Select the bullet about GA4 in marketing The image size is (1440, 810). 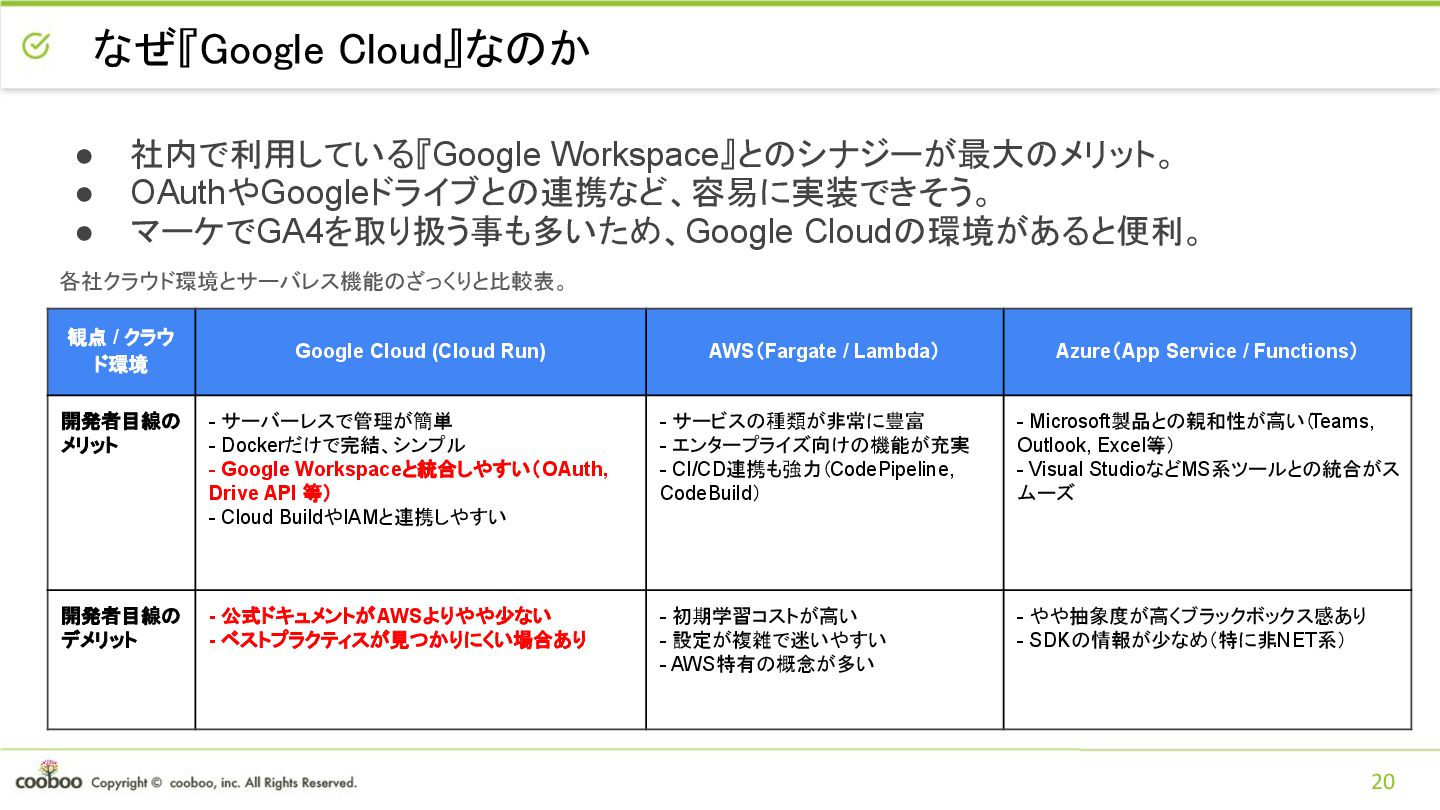666,232
